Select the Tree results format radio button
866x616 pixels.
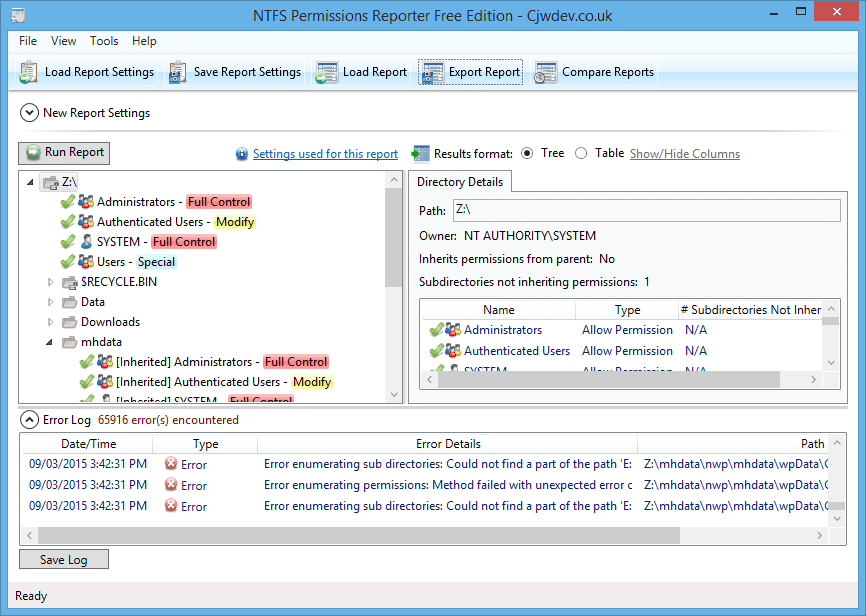click(x=527, y=154)
